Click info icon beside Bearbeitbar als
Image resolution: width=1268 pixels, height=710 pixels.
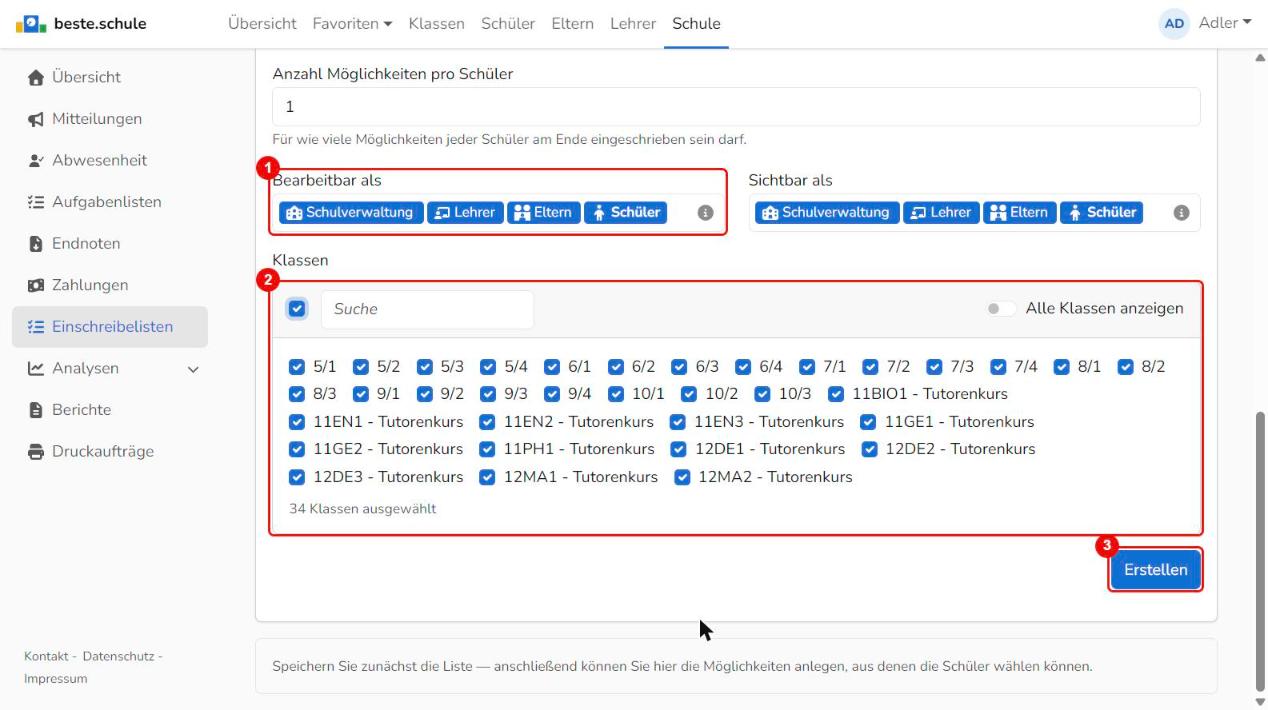click(705, 213)
